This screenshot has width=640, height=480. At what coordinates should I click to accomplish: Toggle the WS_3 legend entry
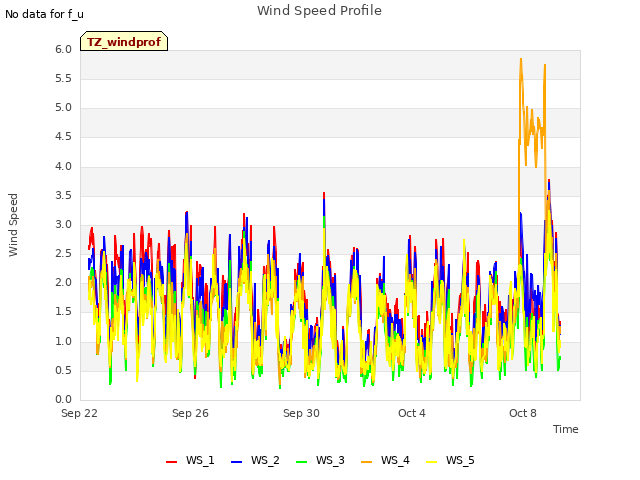pos(320,460)
